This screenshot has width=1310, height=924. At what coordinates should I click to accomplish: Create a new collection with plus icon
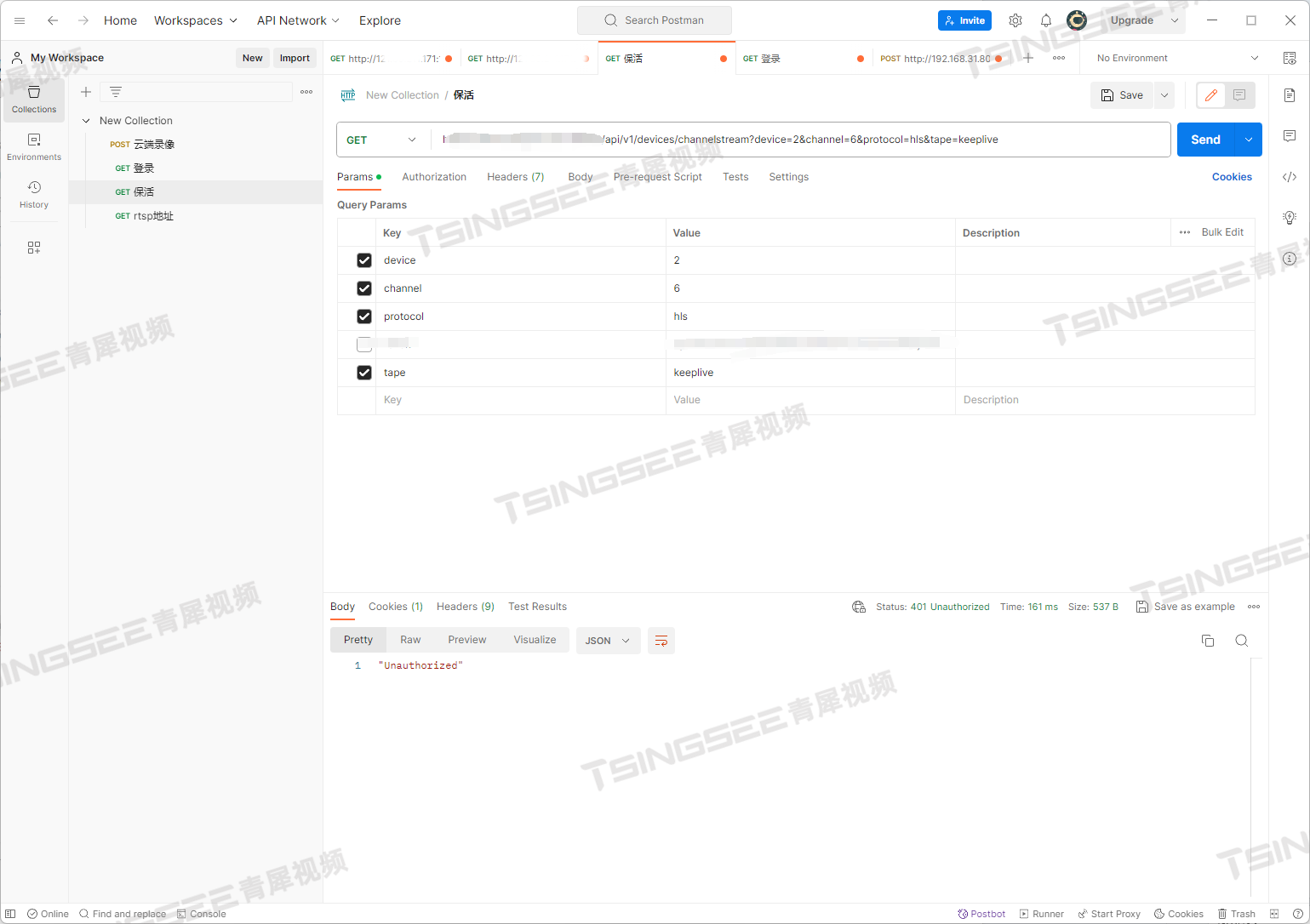pyautogui.click(x=86, y=92)
